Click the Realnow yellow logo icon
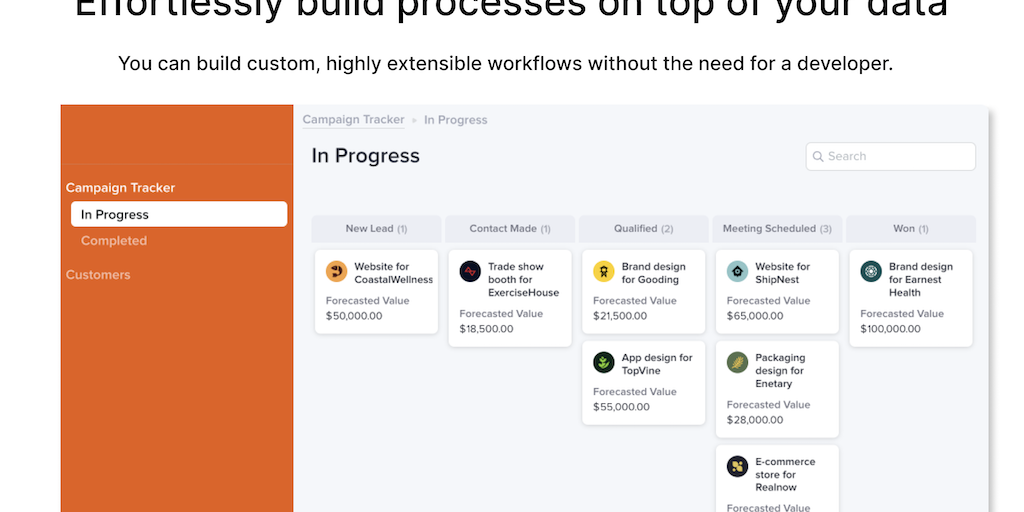The width and height of the screenshot is (1024, 512). click(737, 466)
